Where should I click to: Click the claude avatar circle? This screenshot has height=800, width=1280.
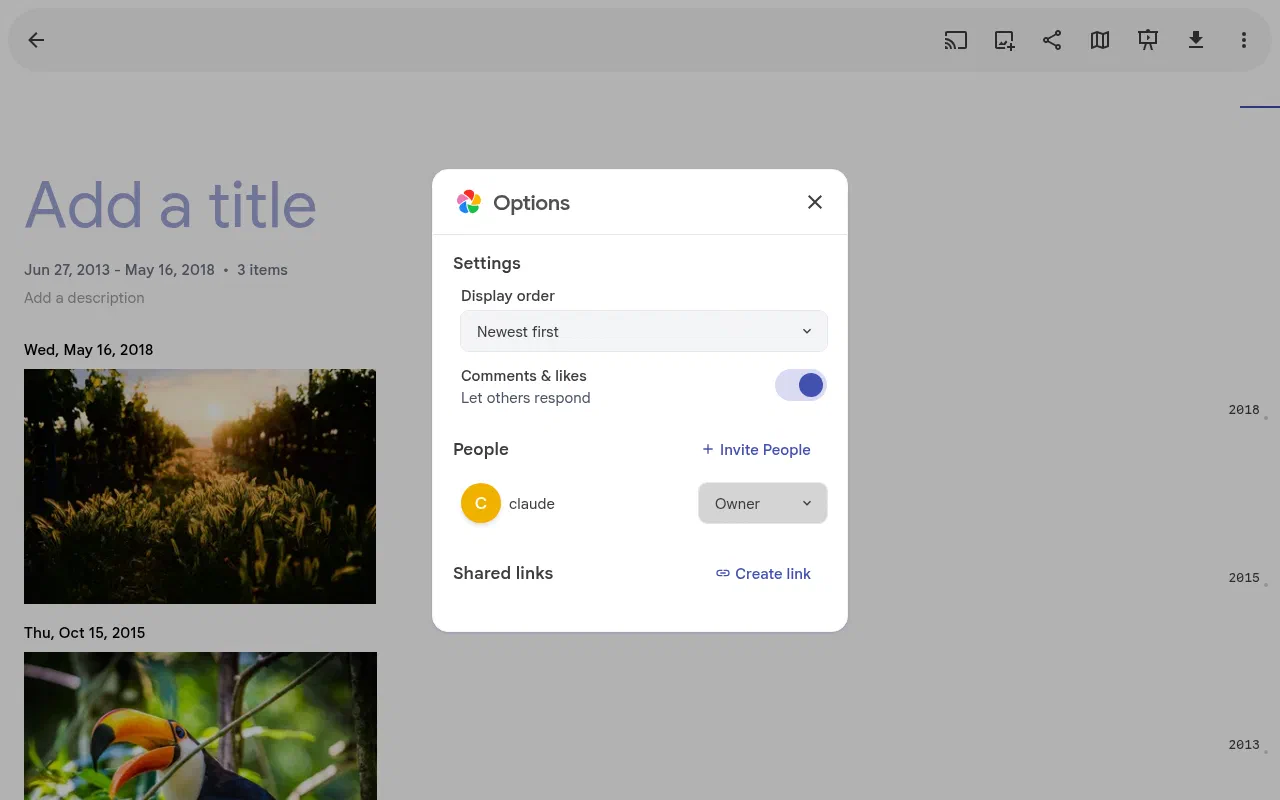pyautogui.click(x=481, y=503)
